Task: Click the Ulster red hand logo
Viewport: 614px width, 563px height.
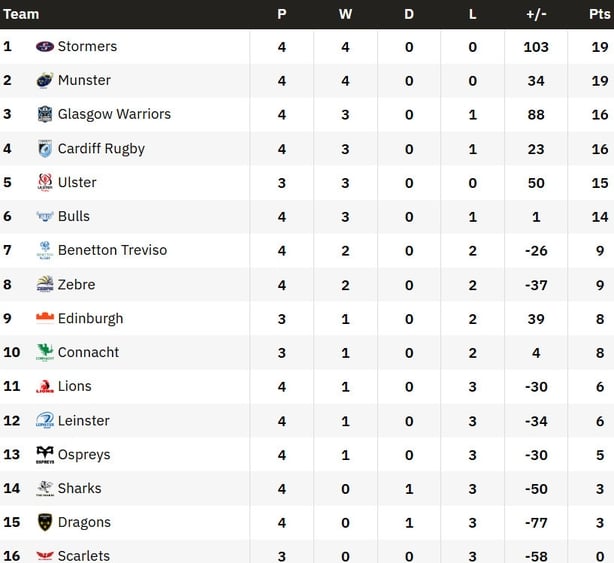Action: click(x=44, y=183)
